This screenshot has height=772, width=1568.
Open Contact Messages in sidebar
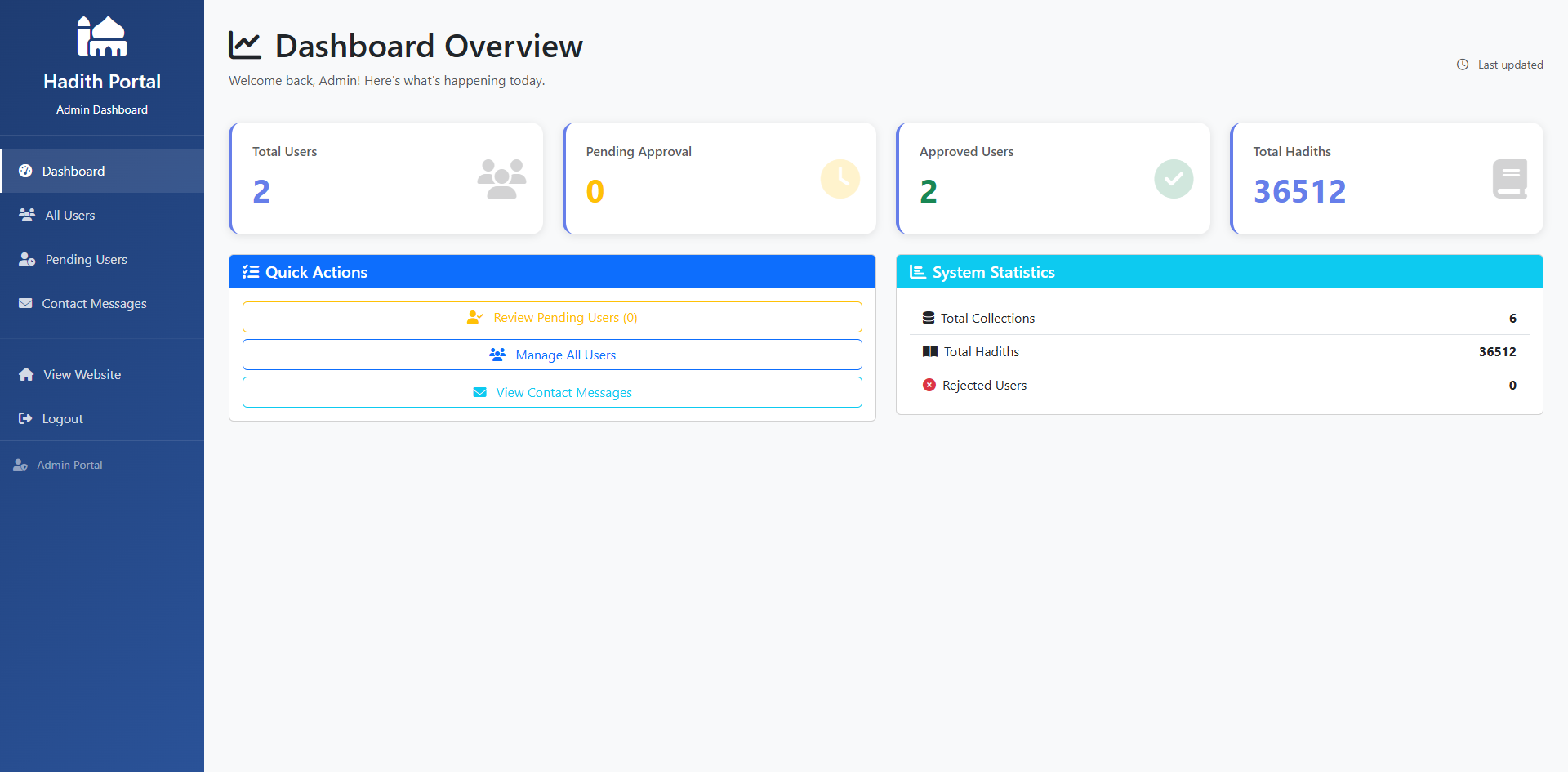coord(94,303)
